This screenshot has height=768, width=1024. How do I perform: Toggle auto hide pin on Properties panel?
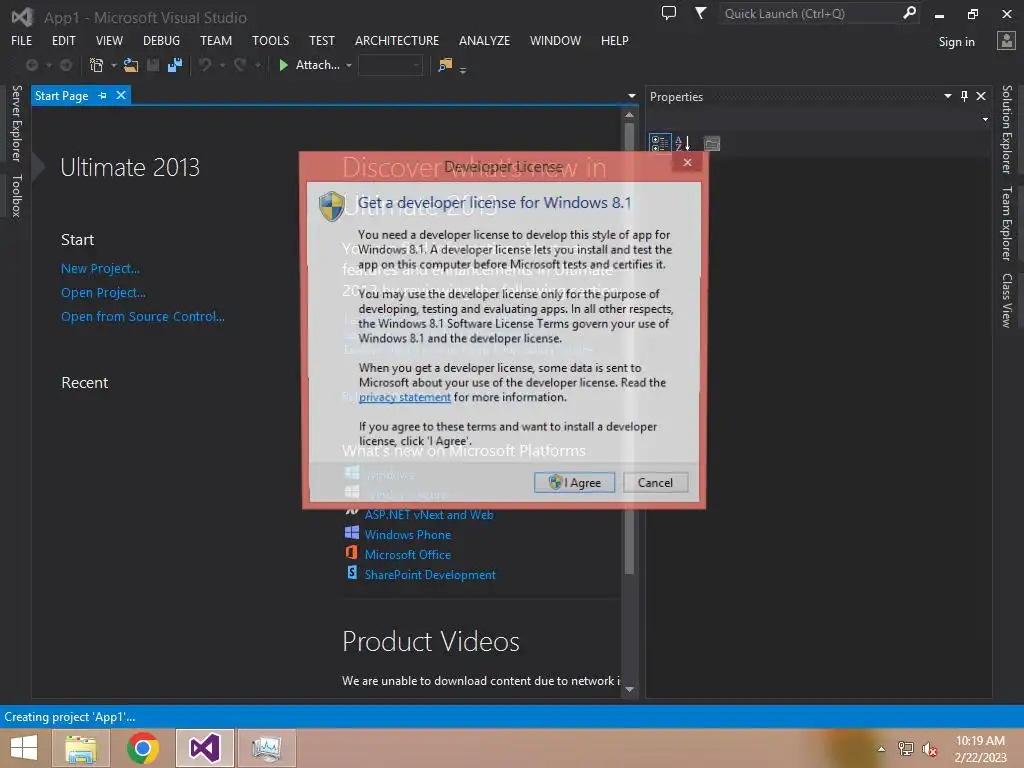point(964,96)
